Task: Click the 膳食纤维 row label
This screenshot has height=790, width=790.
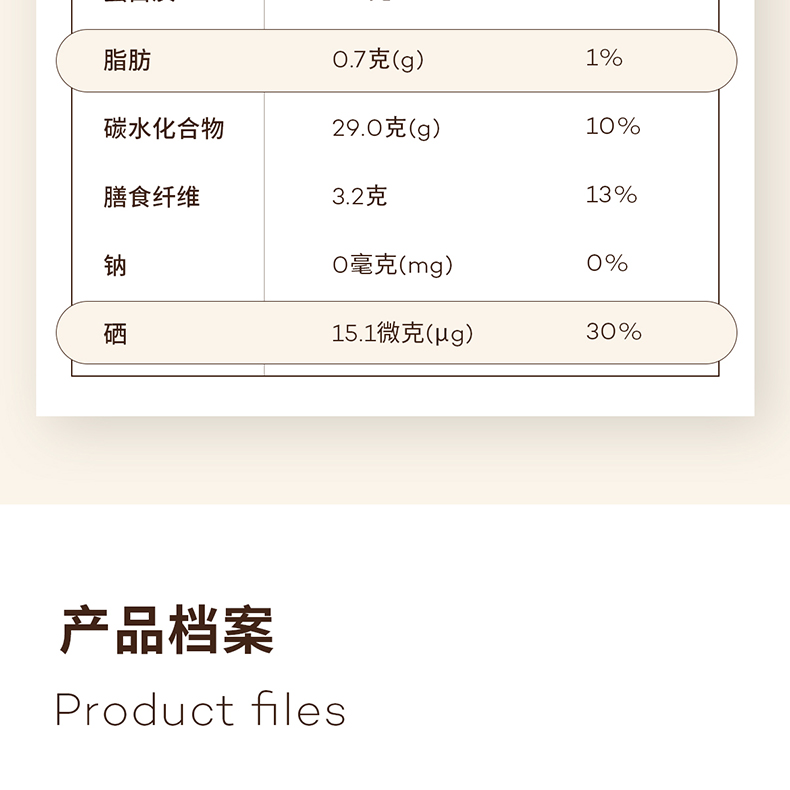Action: [151, 197]
